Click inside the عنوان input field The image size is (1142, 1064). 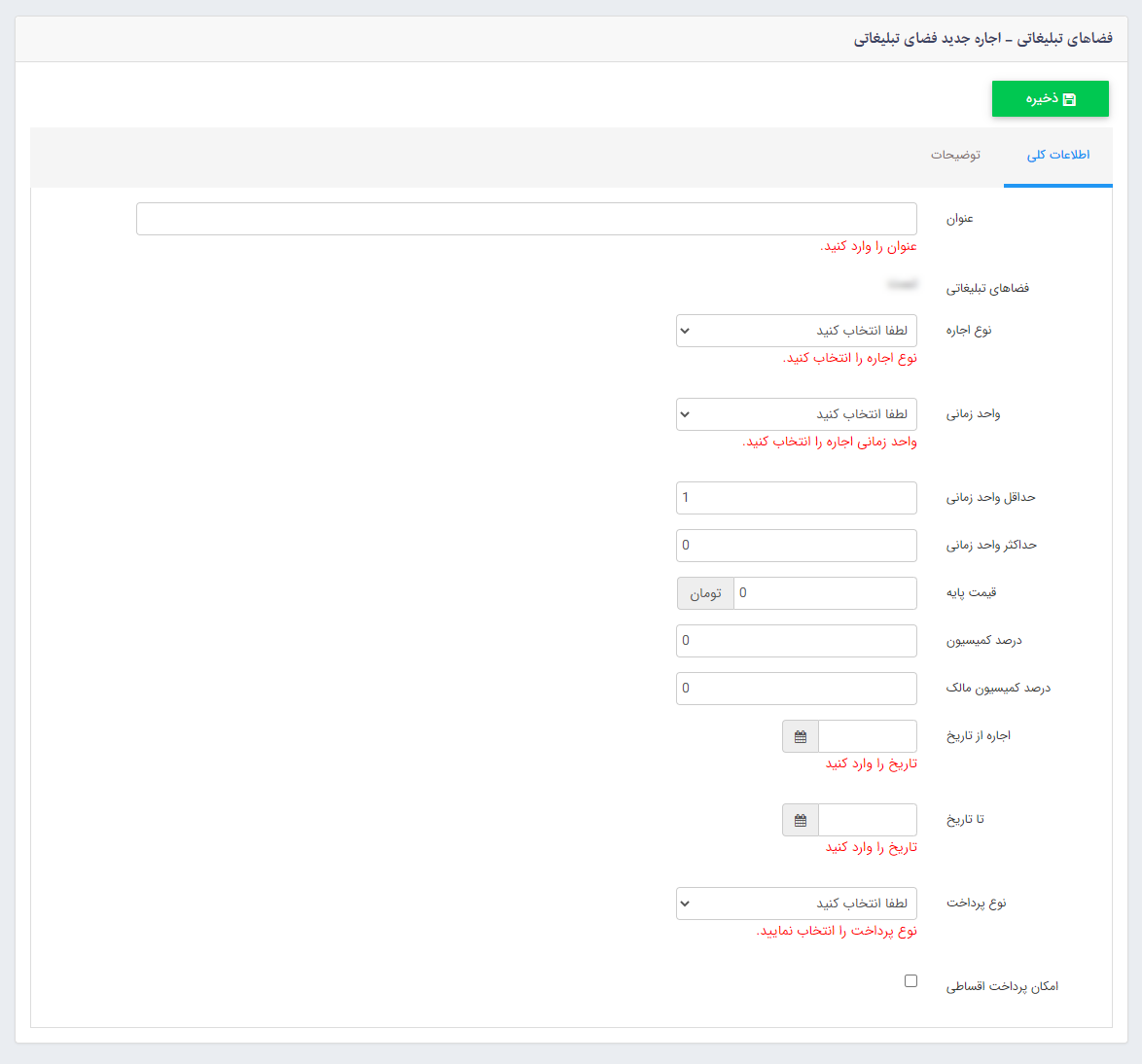pos(526,218)
